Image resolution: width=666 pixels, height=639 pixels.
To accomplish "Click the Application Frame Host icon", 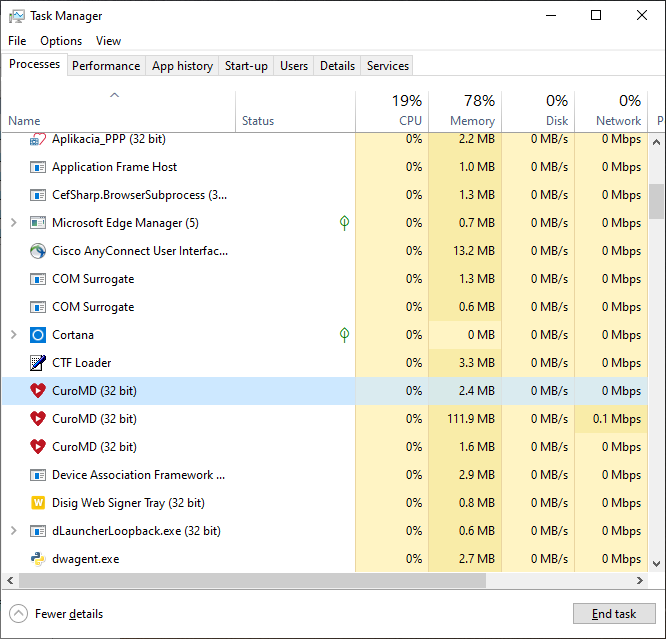I will coord(38,167).
